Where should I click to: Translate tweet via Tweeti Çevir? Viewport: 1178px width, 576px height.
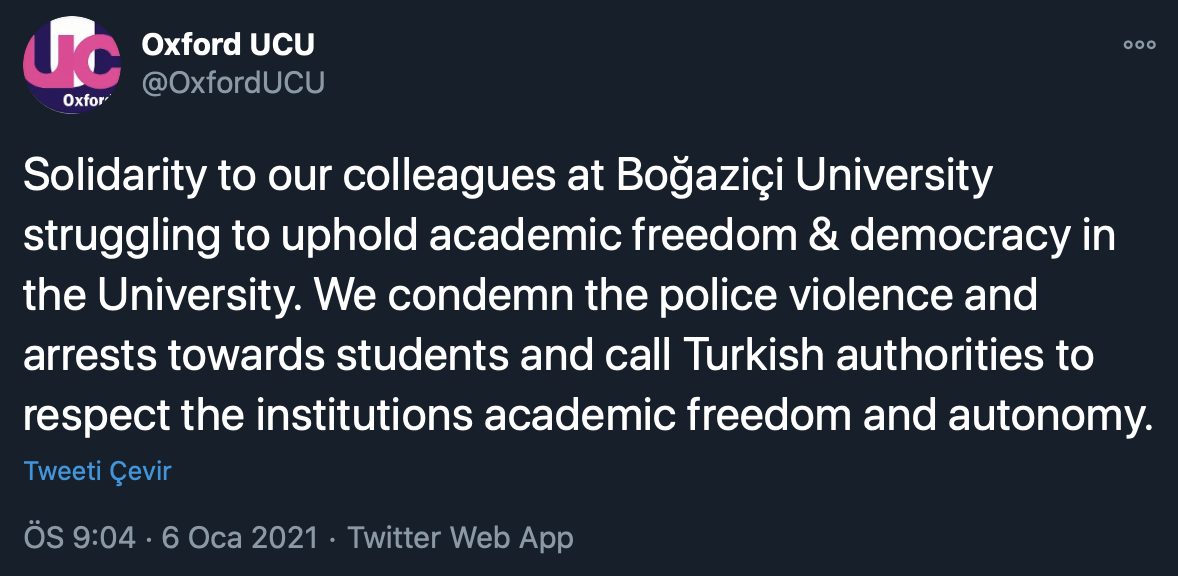point(98,471)
